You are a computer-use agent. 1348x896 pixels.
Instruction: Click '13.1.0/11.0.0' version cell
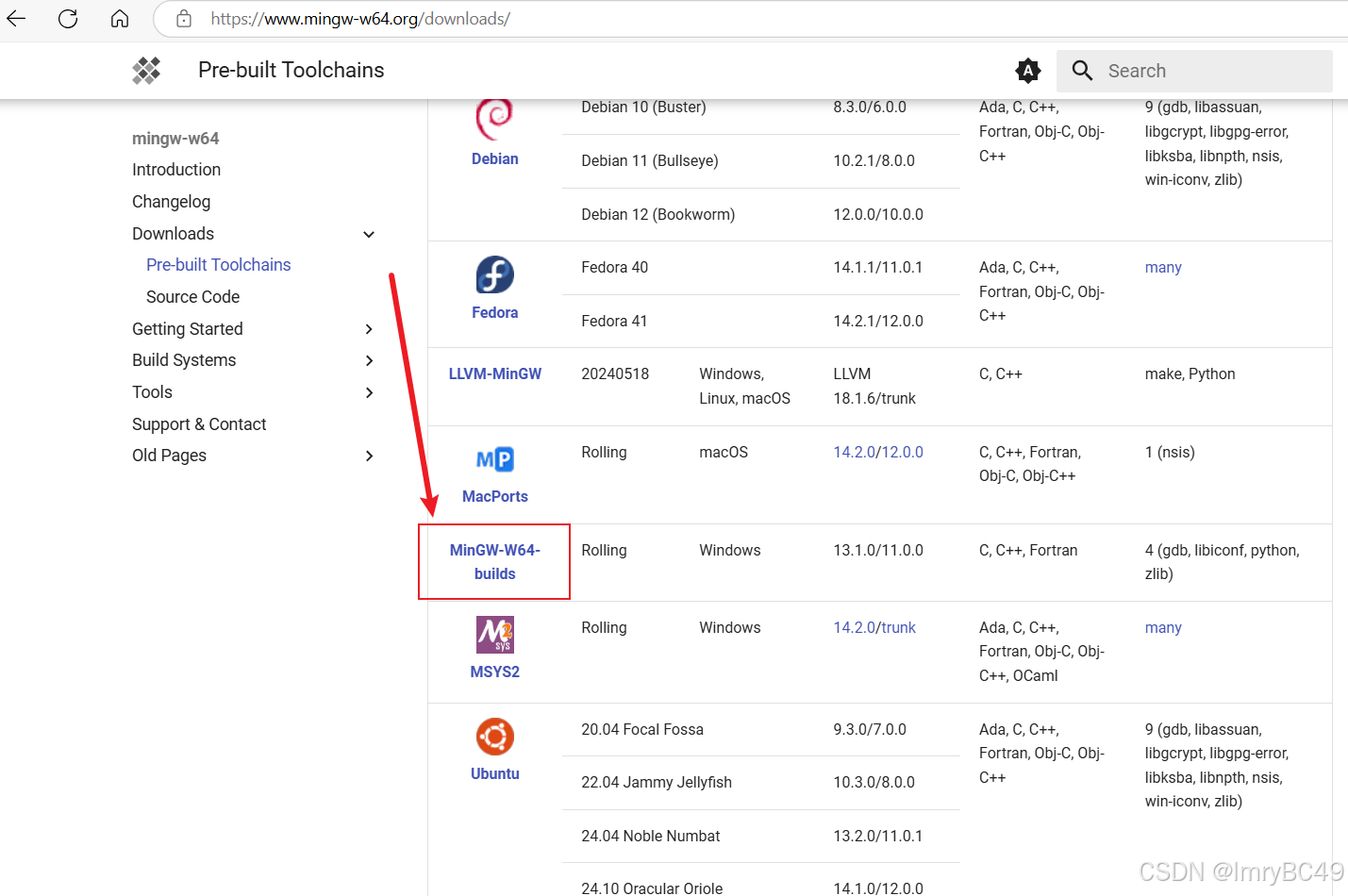click(x=878, y=551)
